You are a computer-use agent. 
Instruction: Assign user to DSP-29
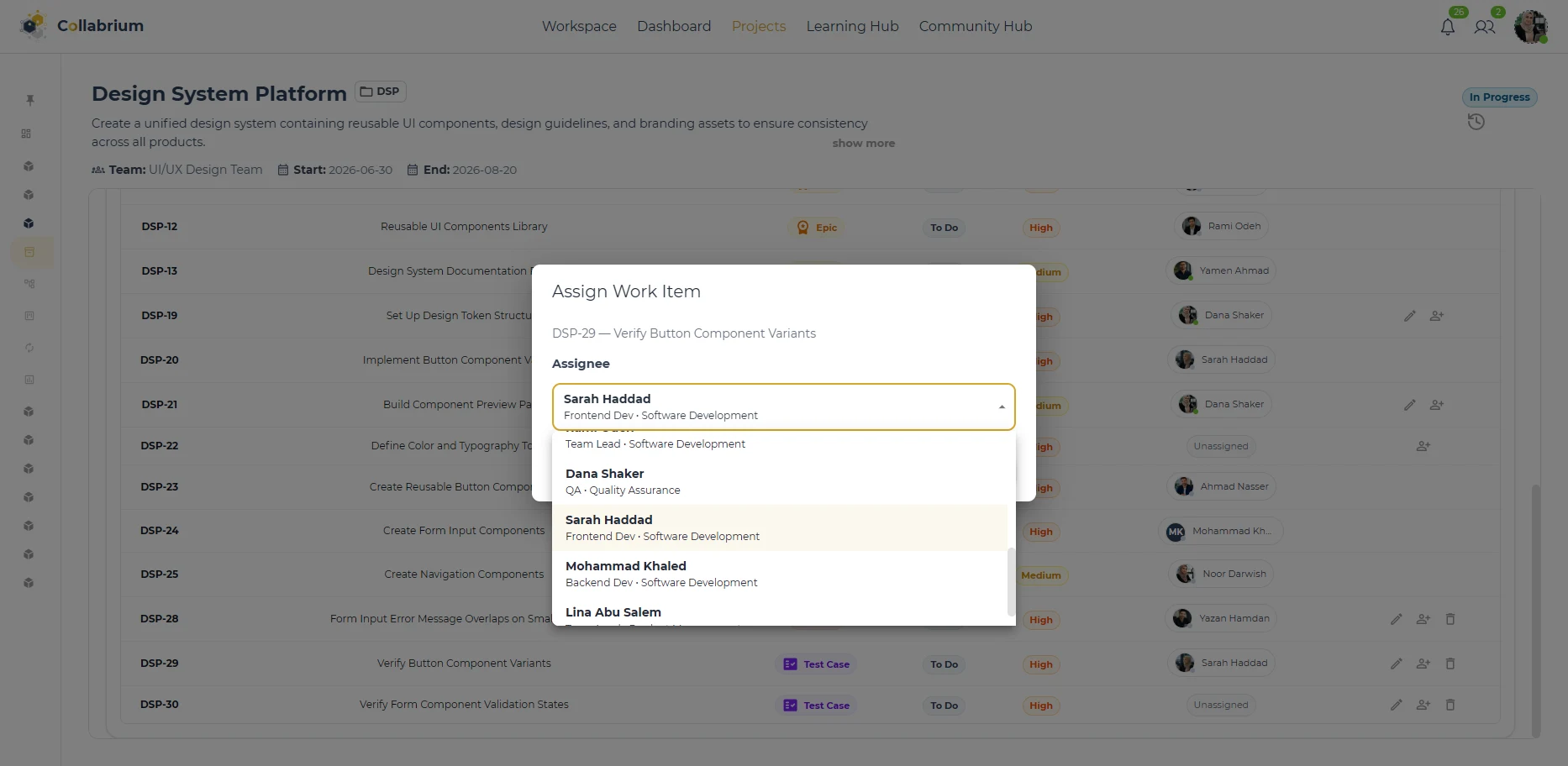coord(1423,664)
